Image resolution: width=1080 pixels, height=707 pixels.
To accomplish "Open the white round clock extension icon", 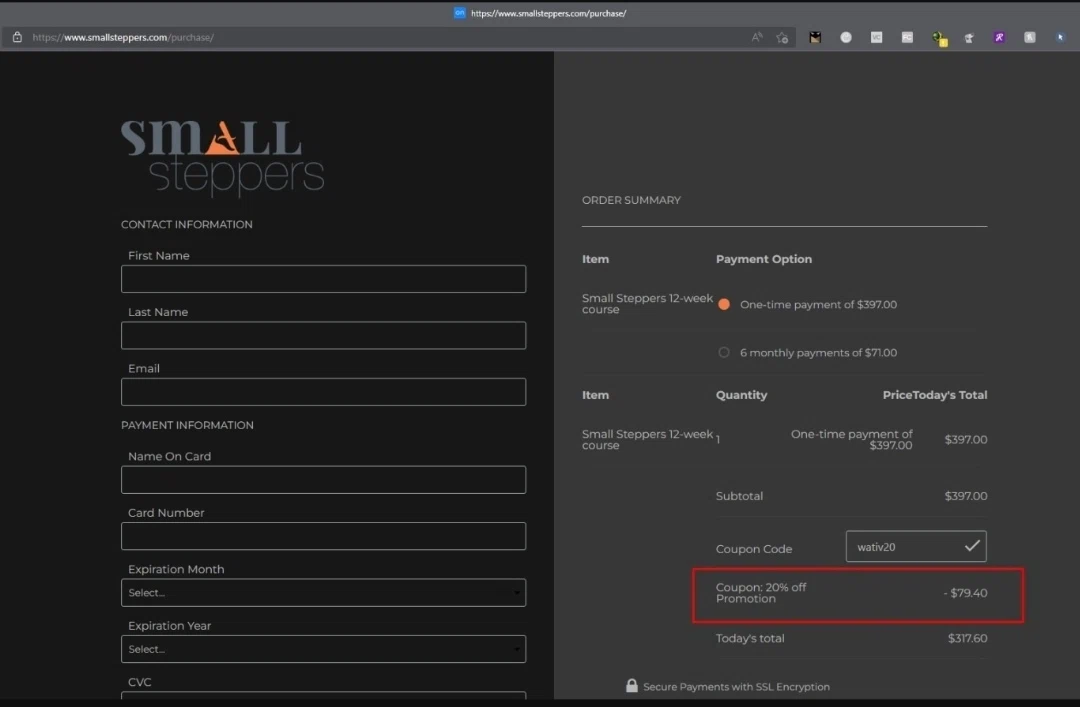I will click(846, 37).
